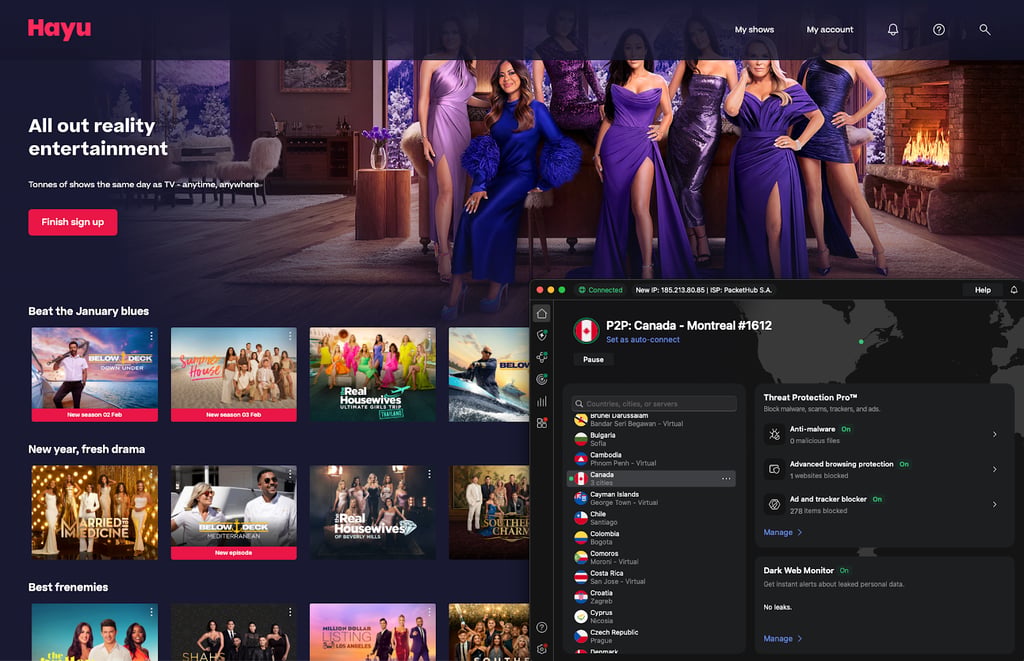Viewport: 1024px width, 661px height.
Task: Select Chile in the server list
Action: coord(652,518)
